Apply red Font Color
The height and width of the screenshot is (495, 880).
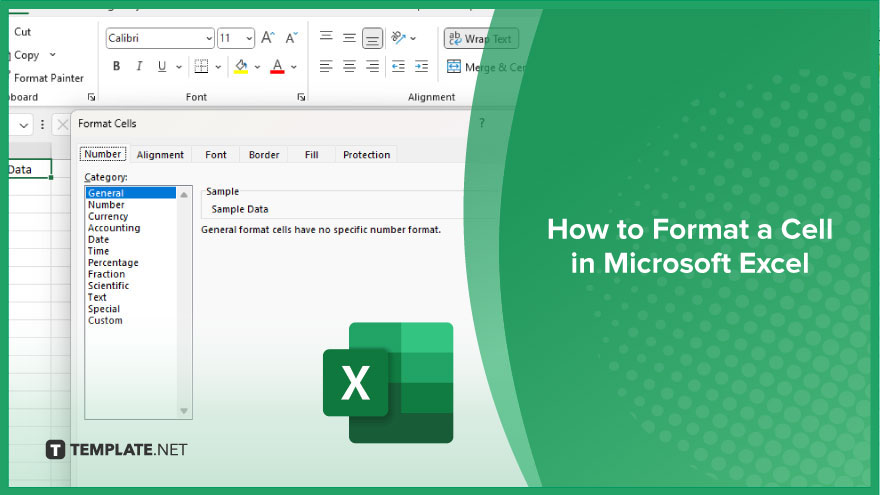(x=277, y=66)
